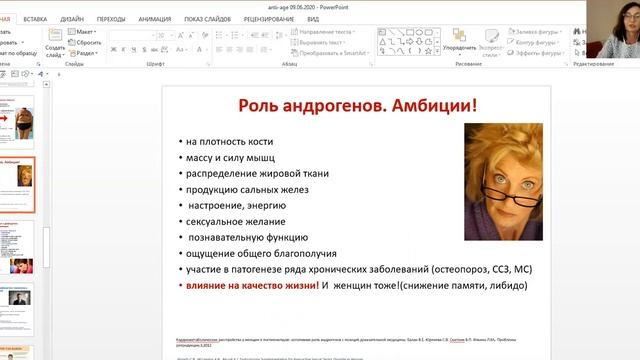Image resolution: width=640 pixels, height=360 pixels.
Task: Click the slide title Роль андрогенов. Амбиции!
Action: tap(358, 106)
